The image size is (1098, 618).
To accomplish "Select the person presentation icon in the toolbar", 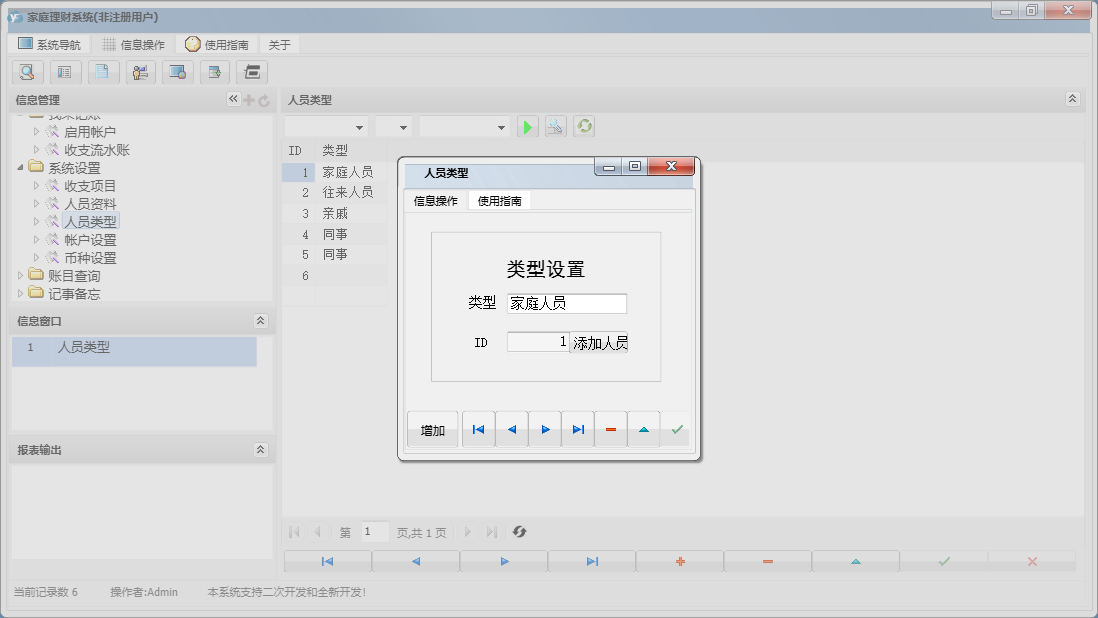I will (140, 72).
